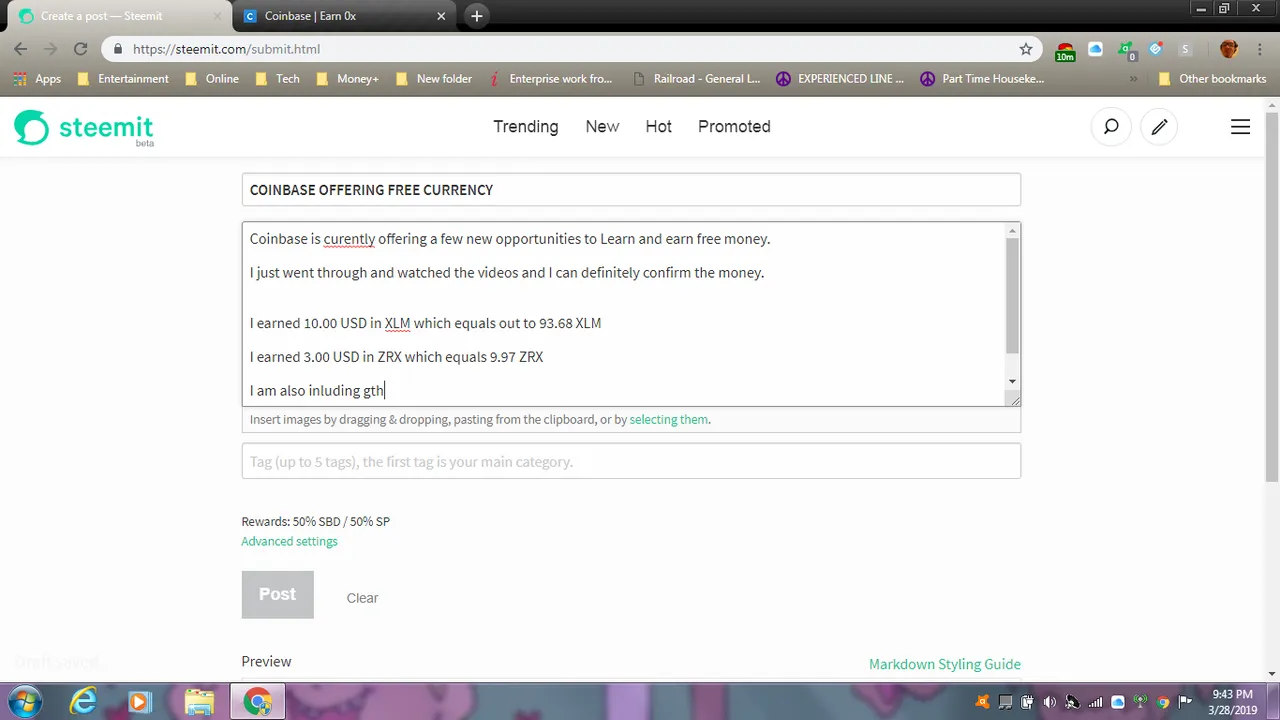Launch Internet Explorer from taskbar
The width and height of the screenshot is (1280, 720).
pyautogui.click(x=83, y=702)
